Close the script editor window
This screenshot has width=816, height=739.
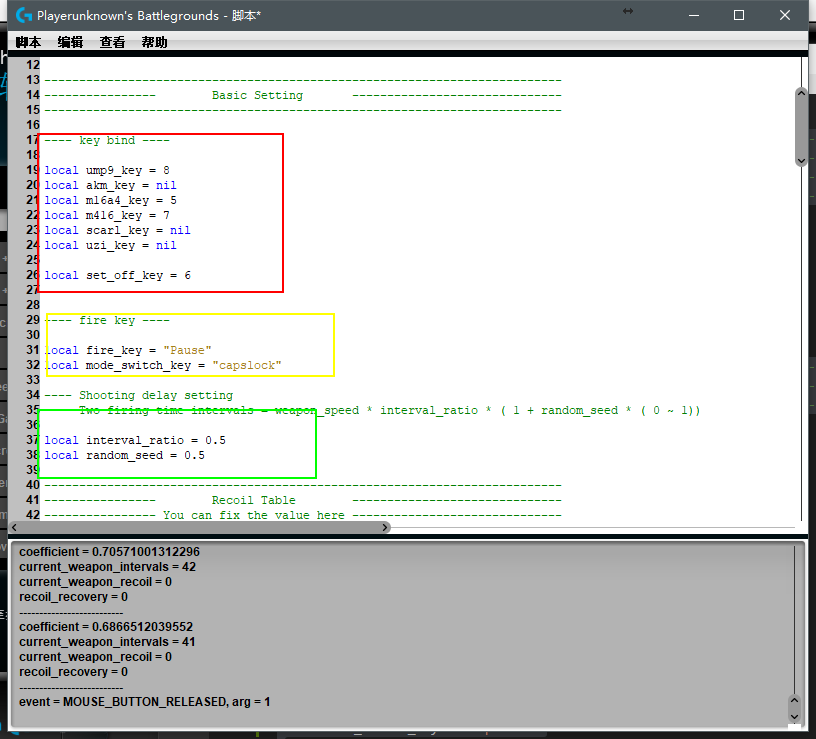(785, 15)
